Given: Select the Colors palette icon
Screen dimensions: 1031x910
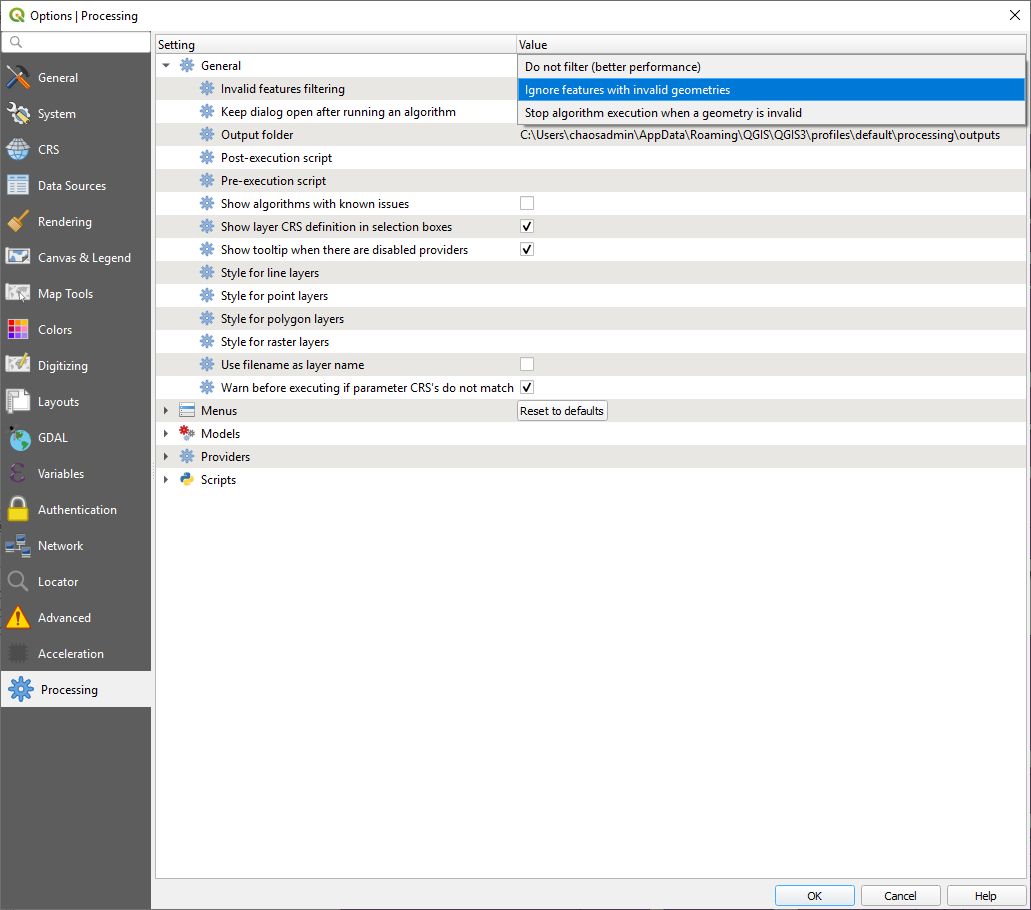Looking at the screenshot, I should (x=19, y=330).
